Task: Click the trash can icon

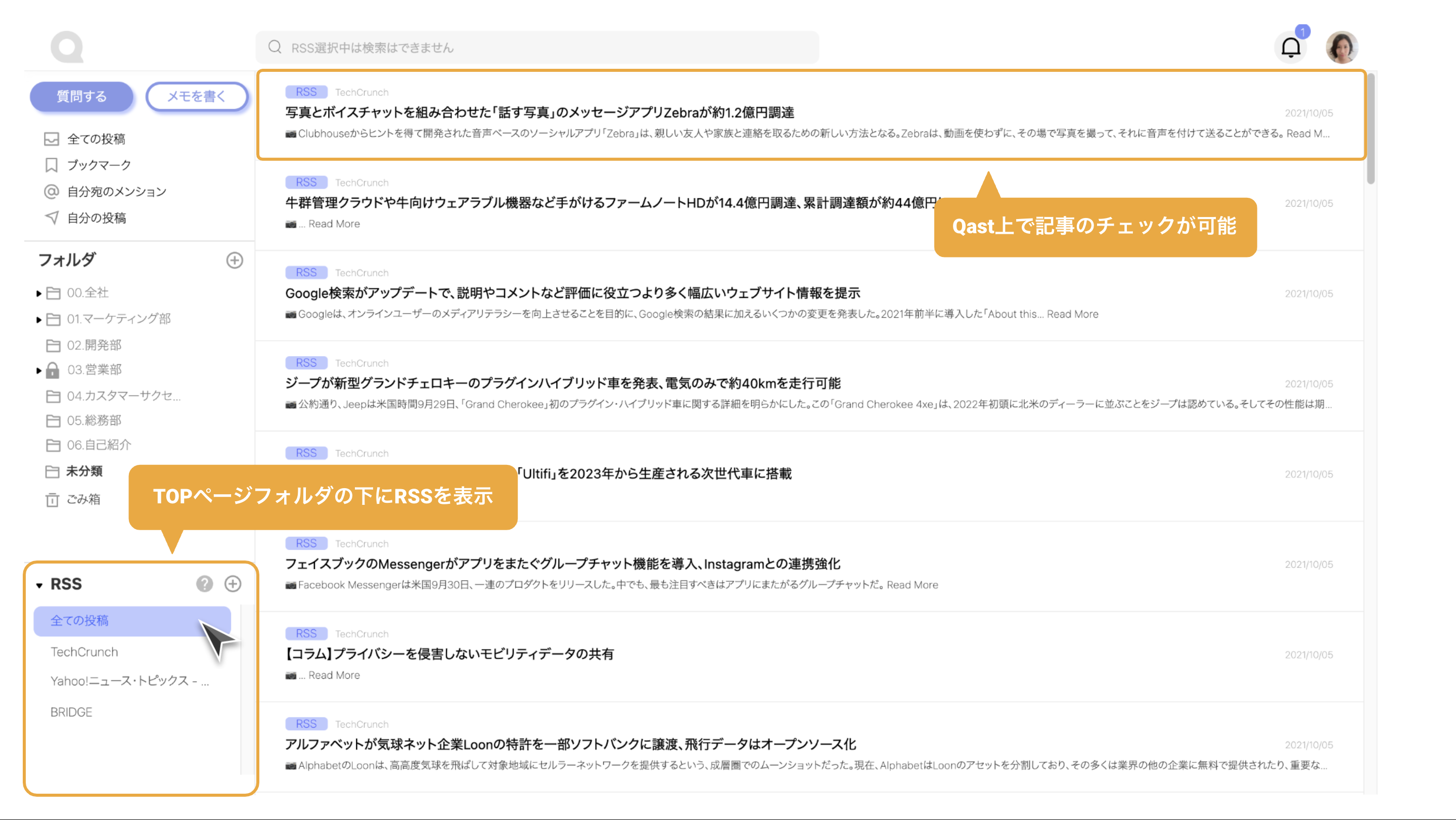Action: click(52, 499)
